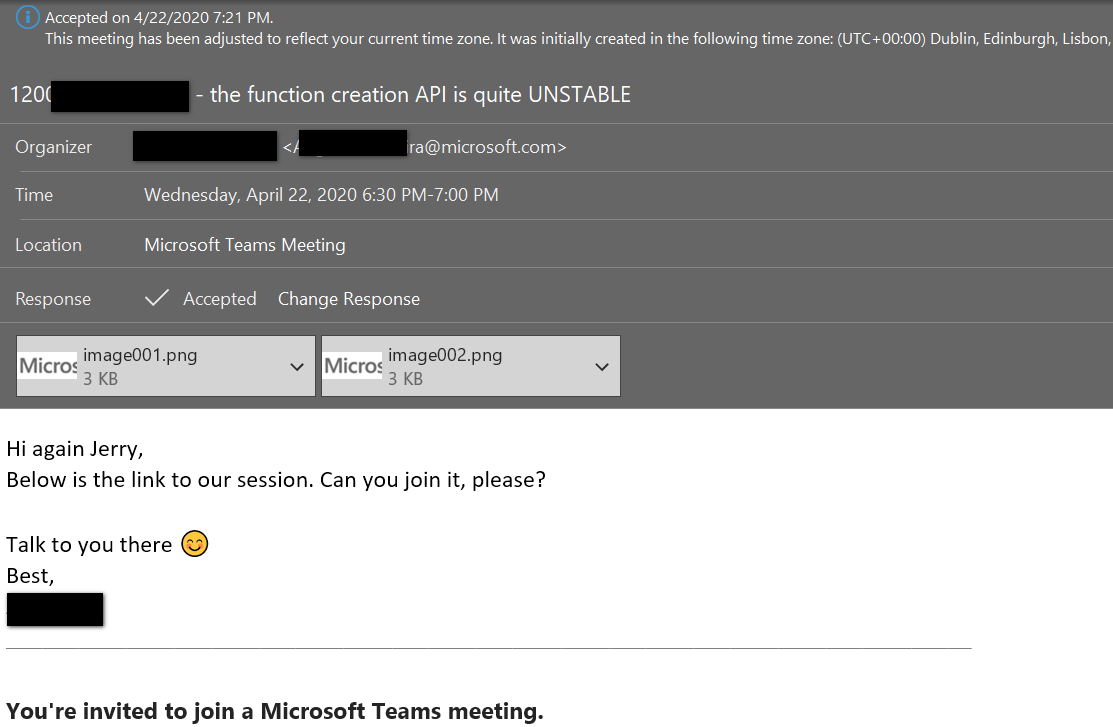Image resolution: width=1113 pixels, height=727 pixels.
Task: Click the image002.png file name
Action: click(x=445, y=355)
